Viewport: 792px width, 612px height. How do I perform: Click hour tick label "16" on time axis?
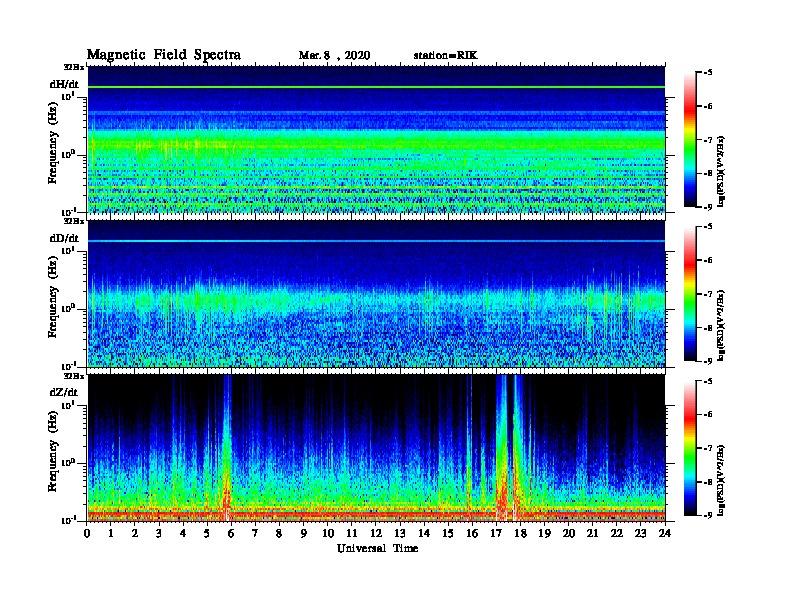click(472, 533)
